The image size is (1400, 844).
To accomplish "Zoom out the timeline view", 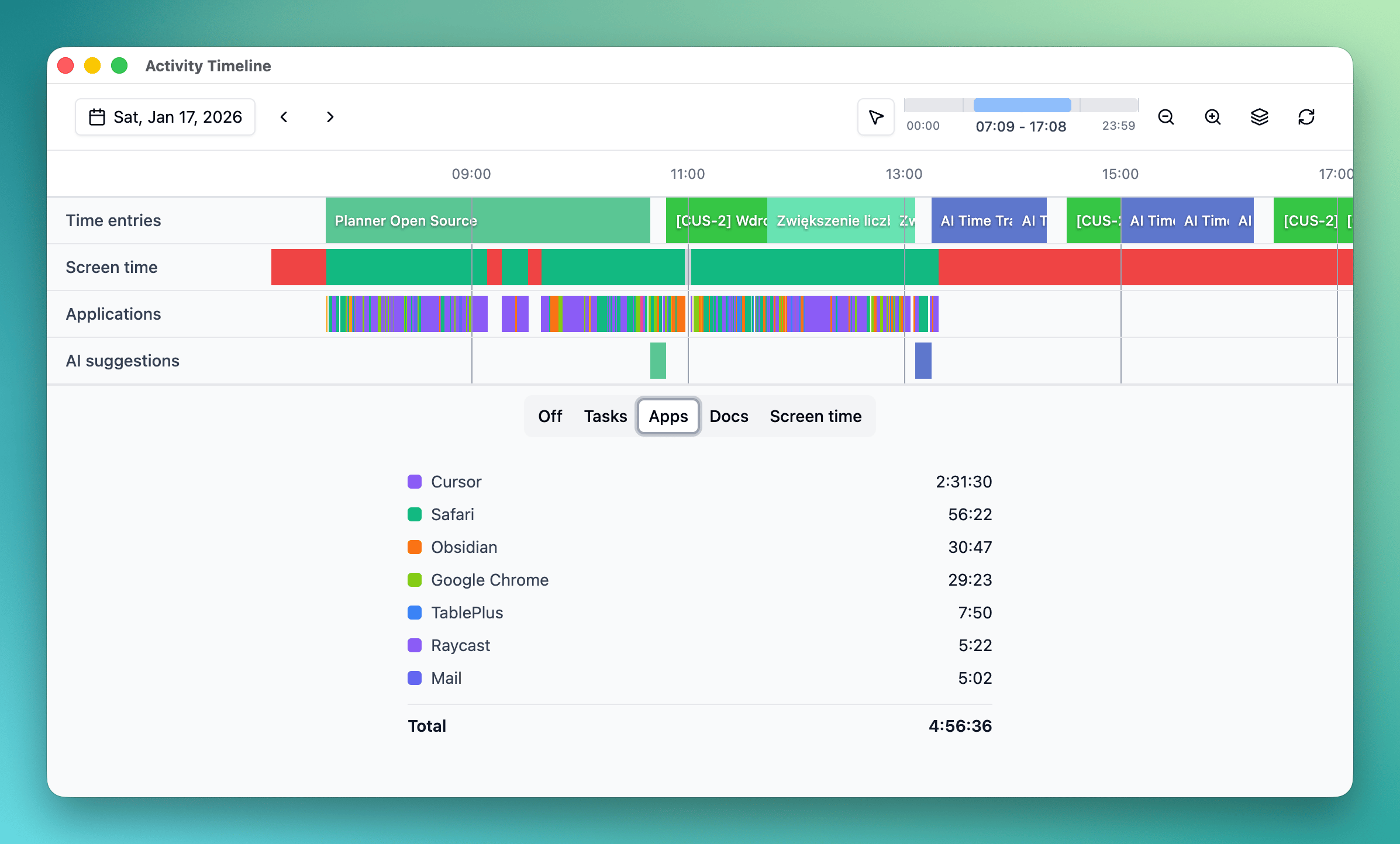I will (x=1166, y=117).
